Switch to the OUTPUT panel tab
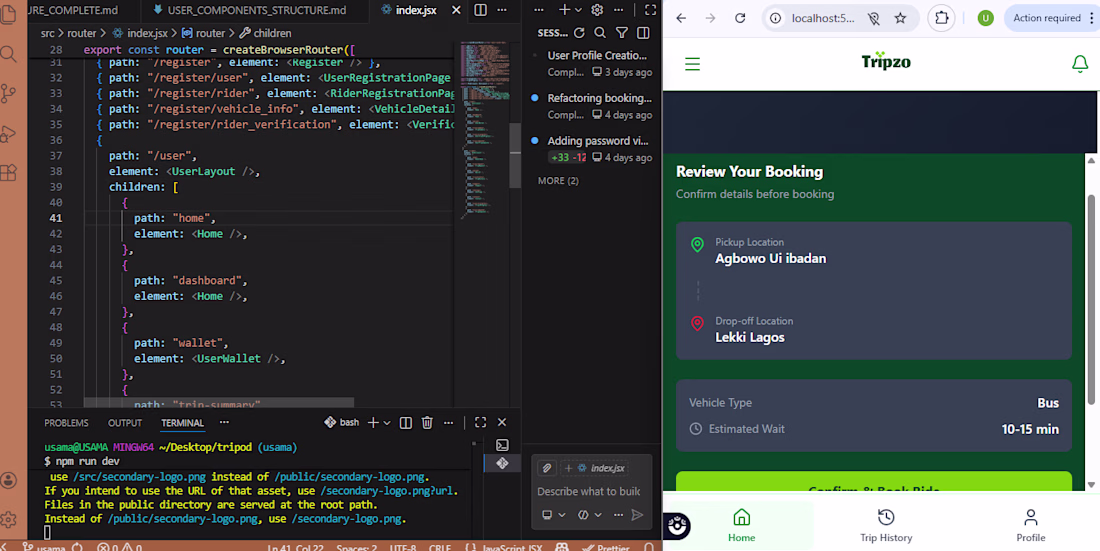 (x=125, y=423)
